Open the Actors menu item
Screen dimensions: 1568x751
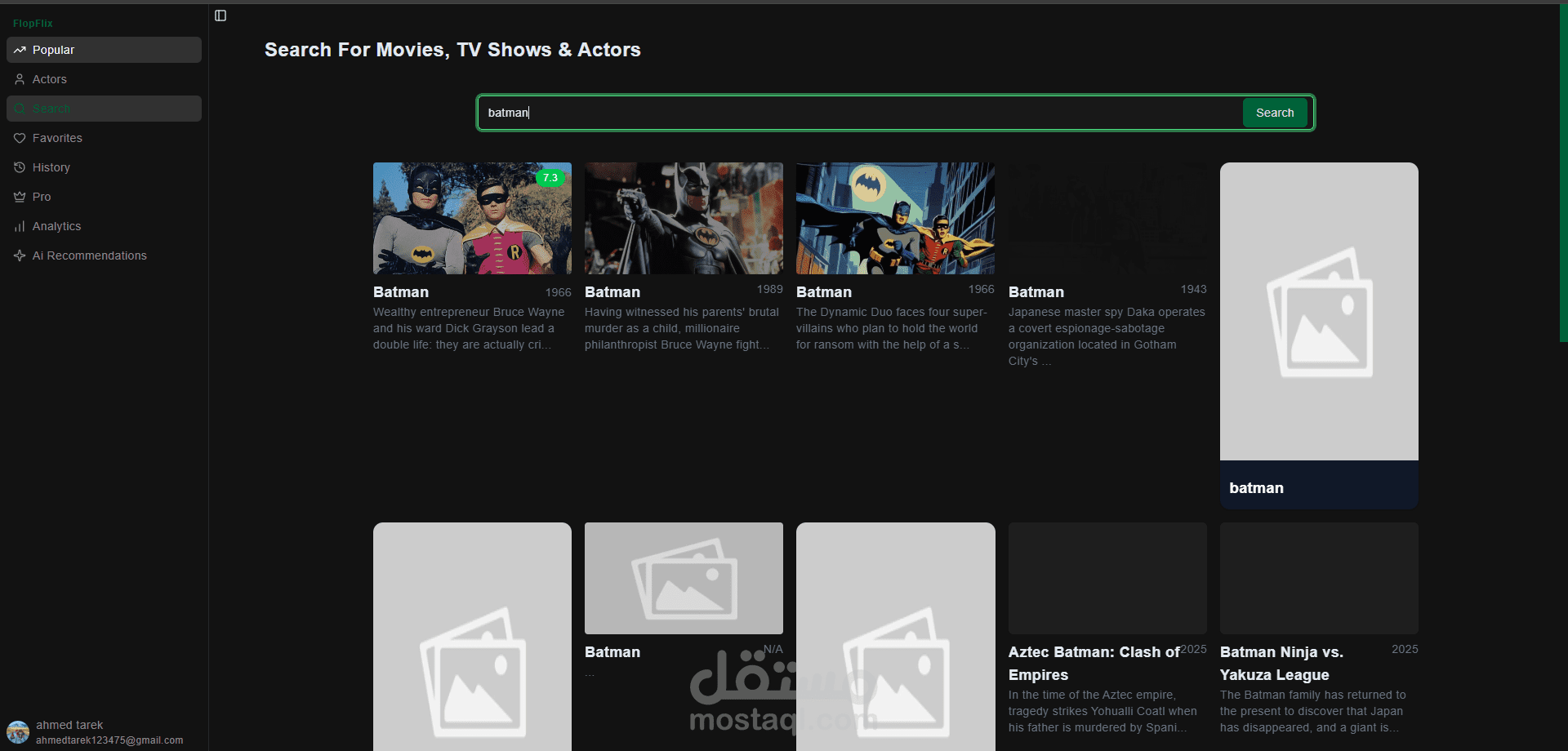pyautogui.click(x=104, y=79)
